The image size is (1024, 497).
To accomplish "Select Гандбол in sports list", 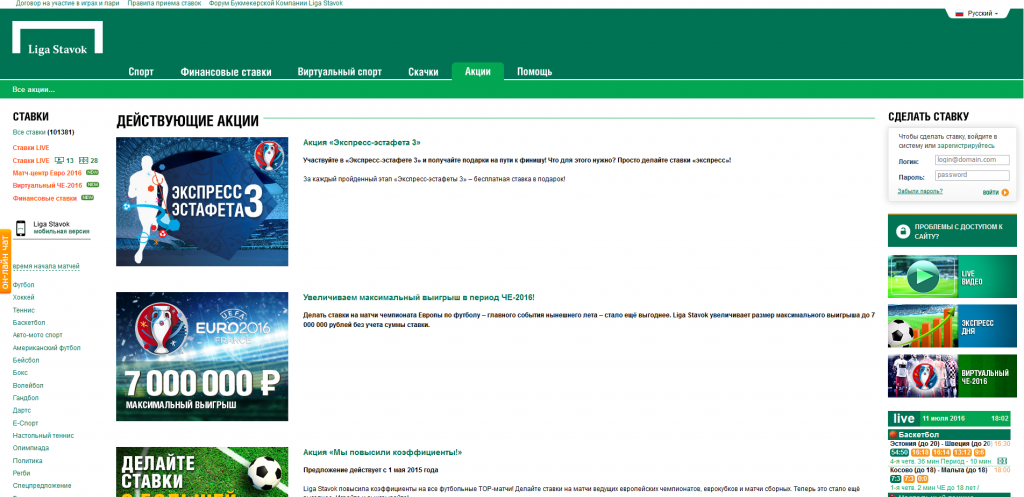I will tap(25, 398).
